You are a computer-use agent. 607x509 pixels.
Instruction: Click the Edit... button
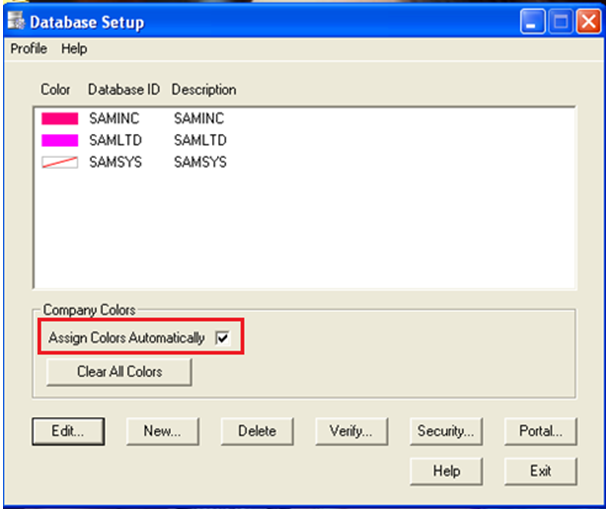(68, 431)
